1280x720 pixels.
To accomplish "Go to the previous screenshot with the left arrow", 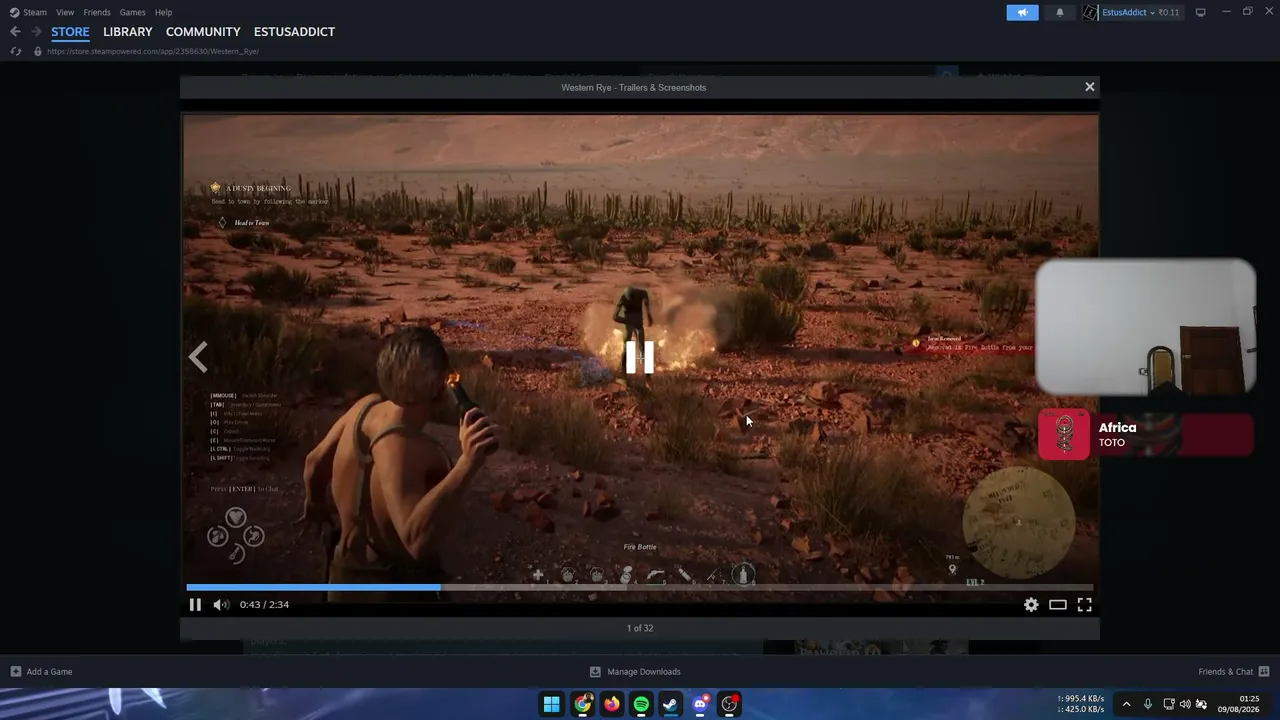I will tap(198, 357).
